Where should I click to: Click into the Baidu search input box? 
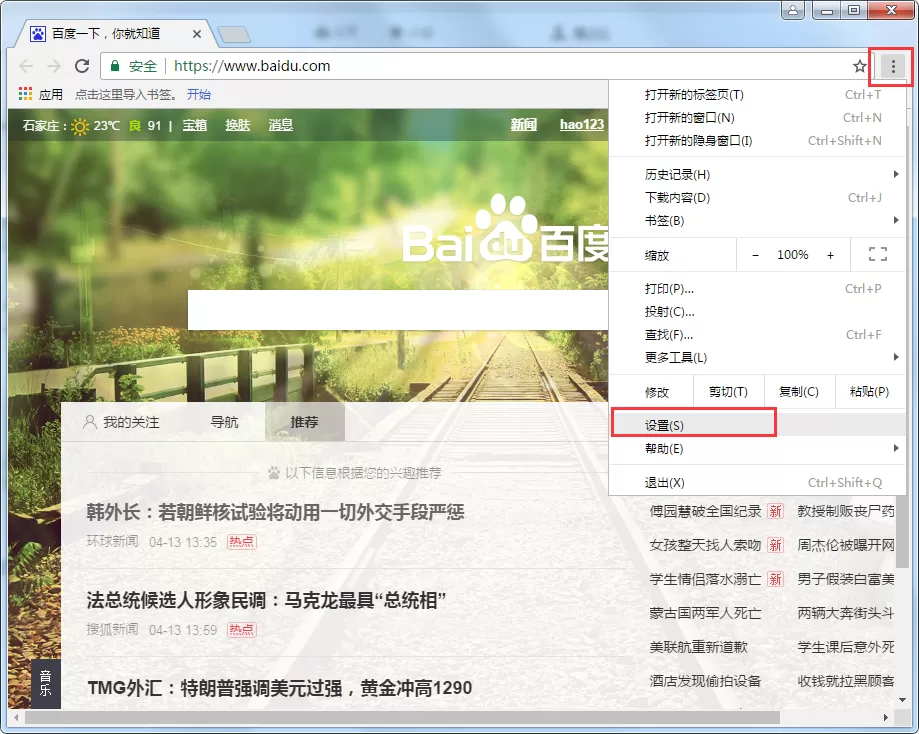[398, 310]
